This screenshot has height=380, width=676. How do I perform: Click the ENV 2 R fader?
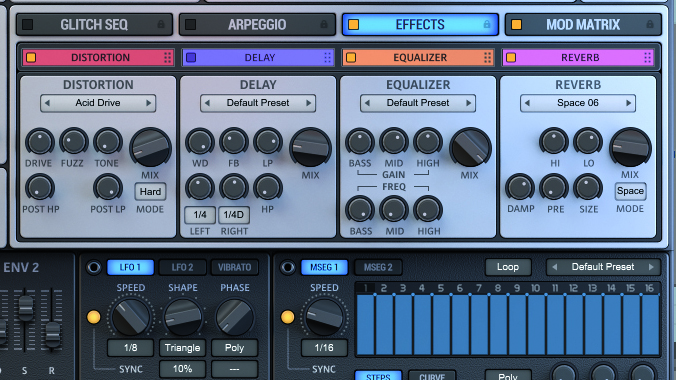(53, 333)
